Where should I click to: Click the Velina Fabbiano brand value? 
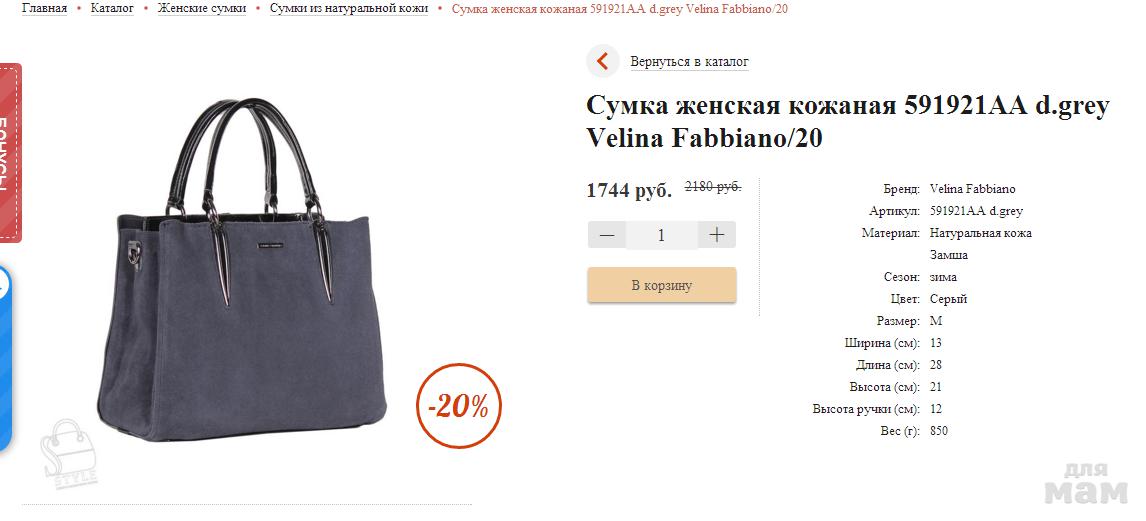972,189
